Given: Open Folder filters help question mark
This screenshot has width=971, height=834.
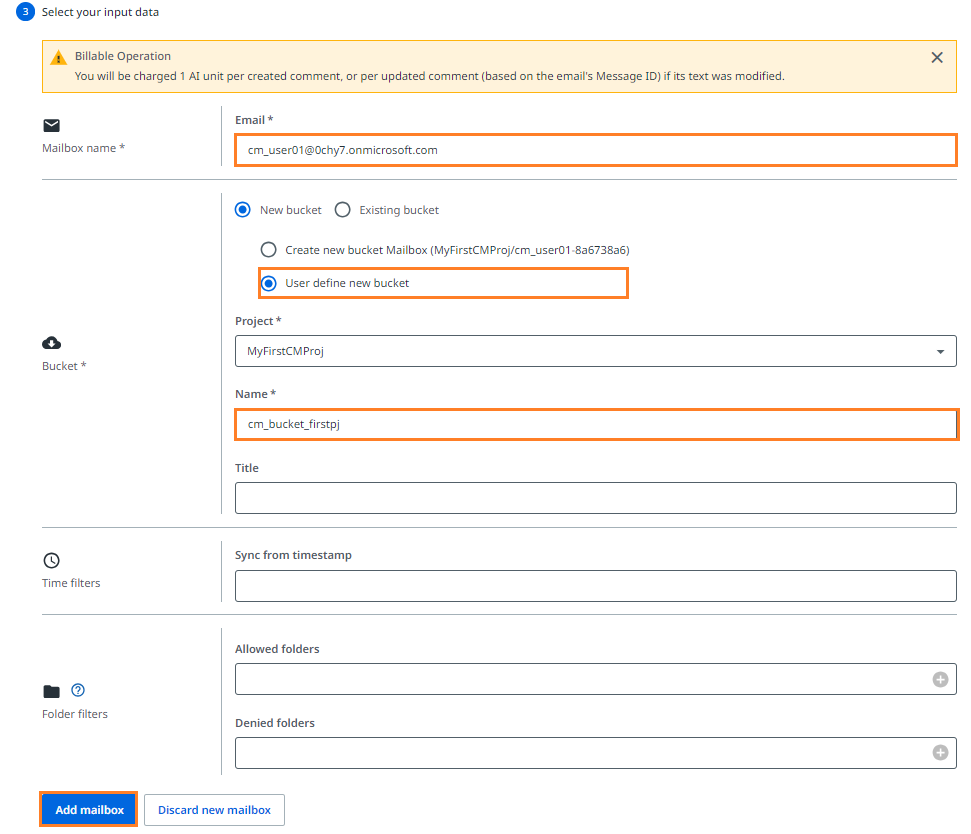Looking at the screenshot, I should click(78, 690).
